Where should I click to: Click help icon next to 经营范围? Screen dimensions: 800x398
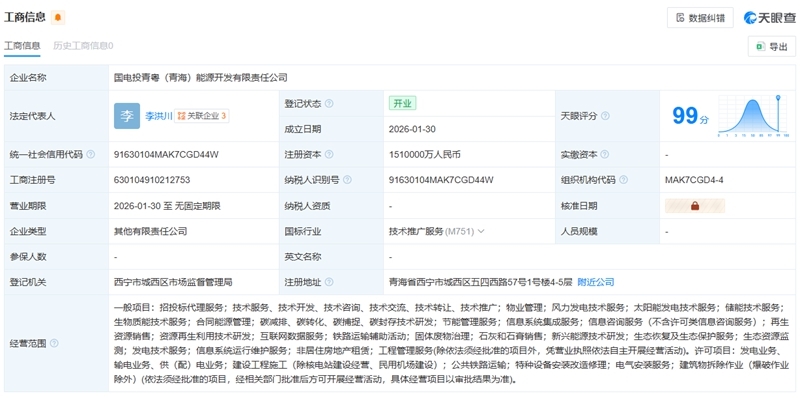(54, 343)
